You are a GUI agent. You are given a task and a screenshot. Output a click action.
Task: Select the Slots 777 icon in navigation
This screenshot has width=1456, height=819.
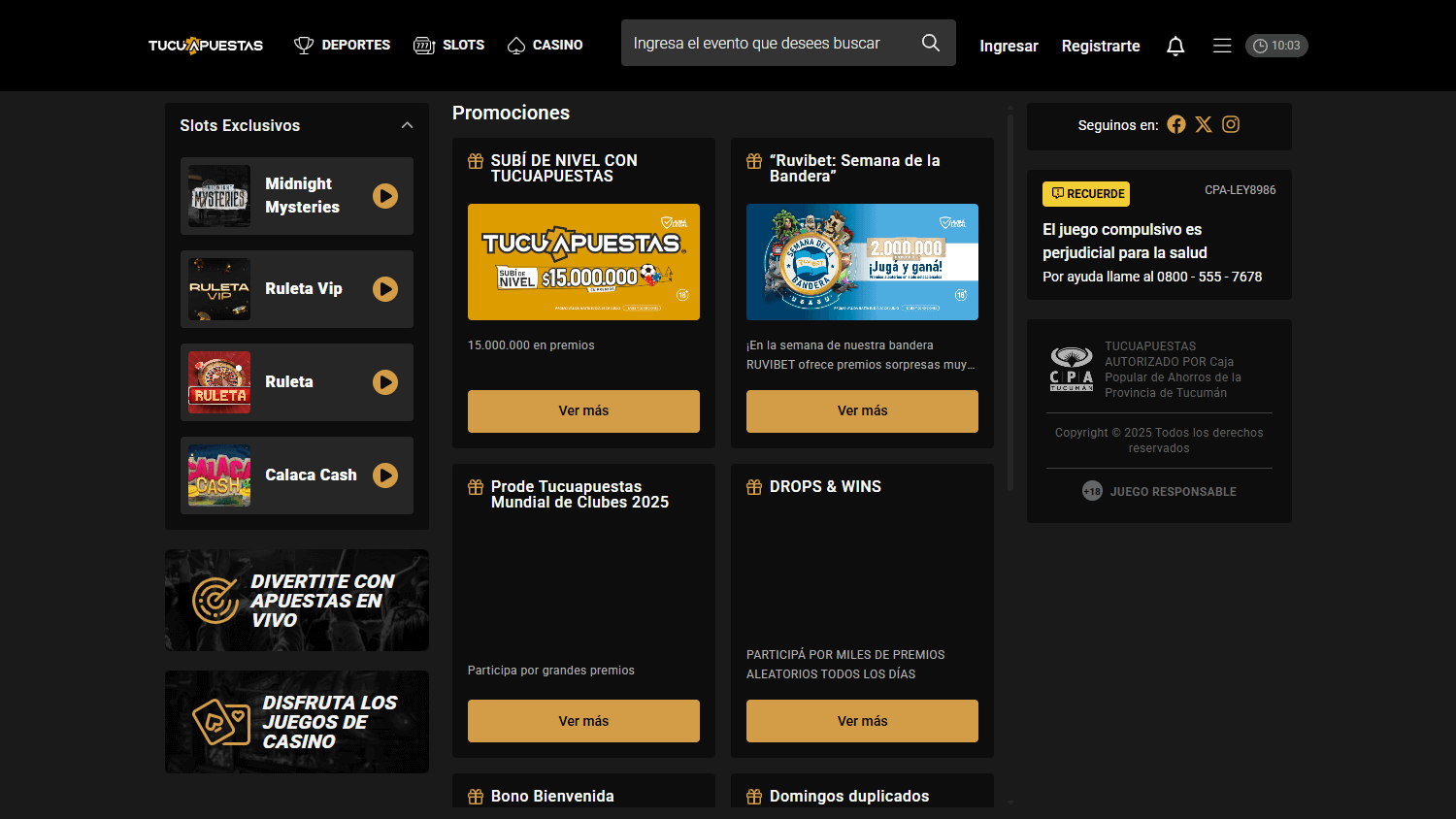[x=423, y=45]
